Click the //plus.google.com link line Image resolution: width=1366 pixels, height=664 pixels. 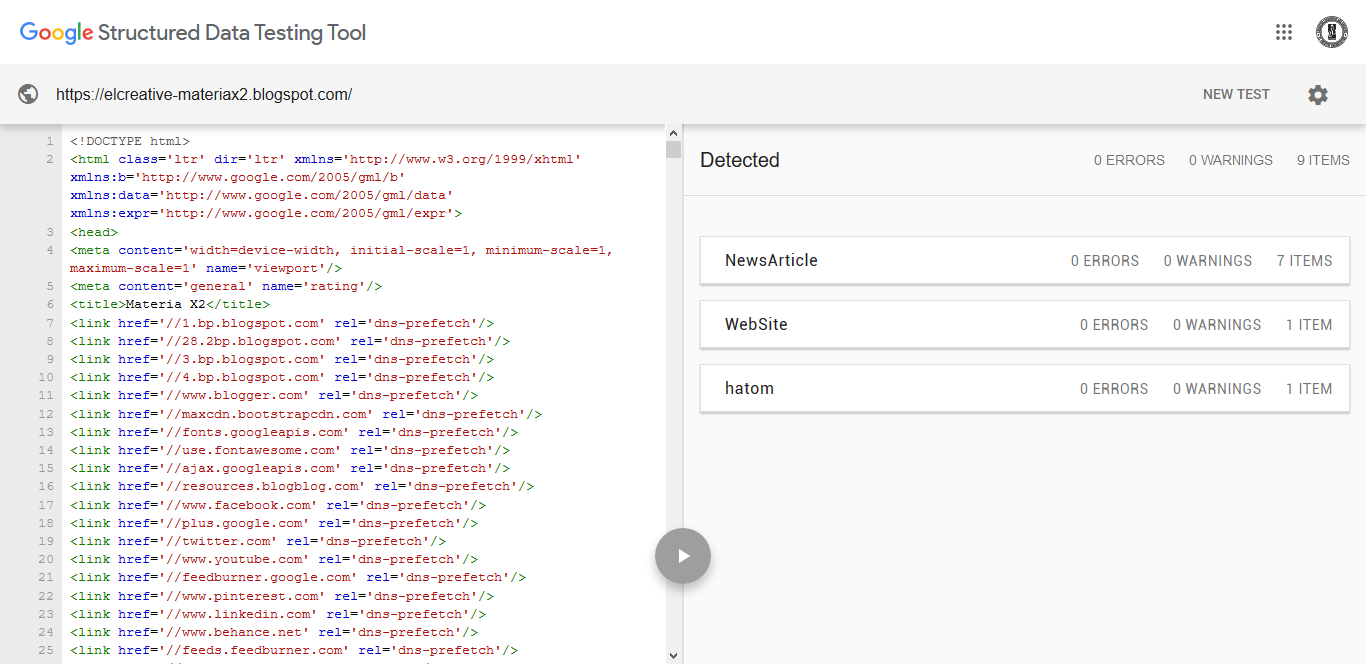tap(274, 523)
